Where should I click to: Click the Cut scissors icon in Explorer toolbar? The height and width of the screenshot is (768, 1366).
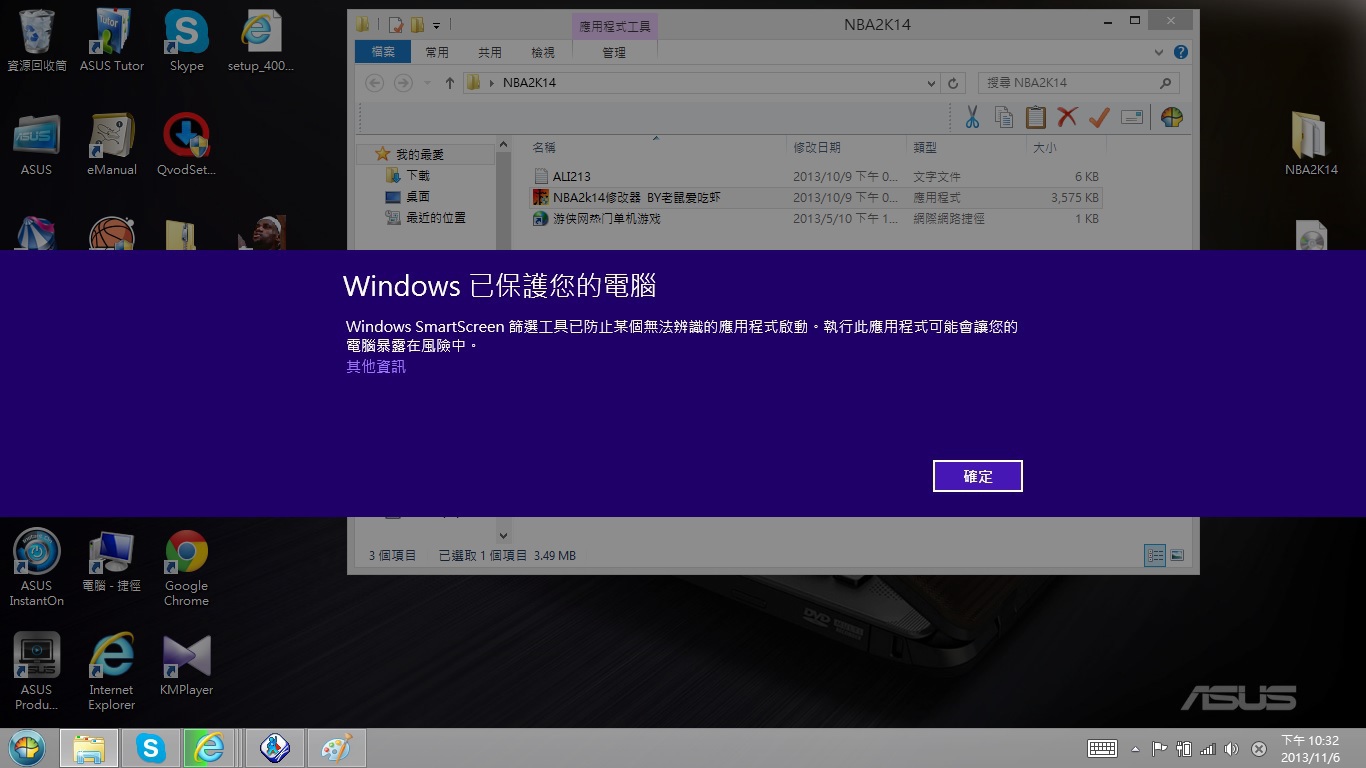[971, 117]
